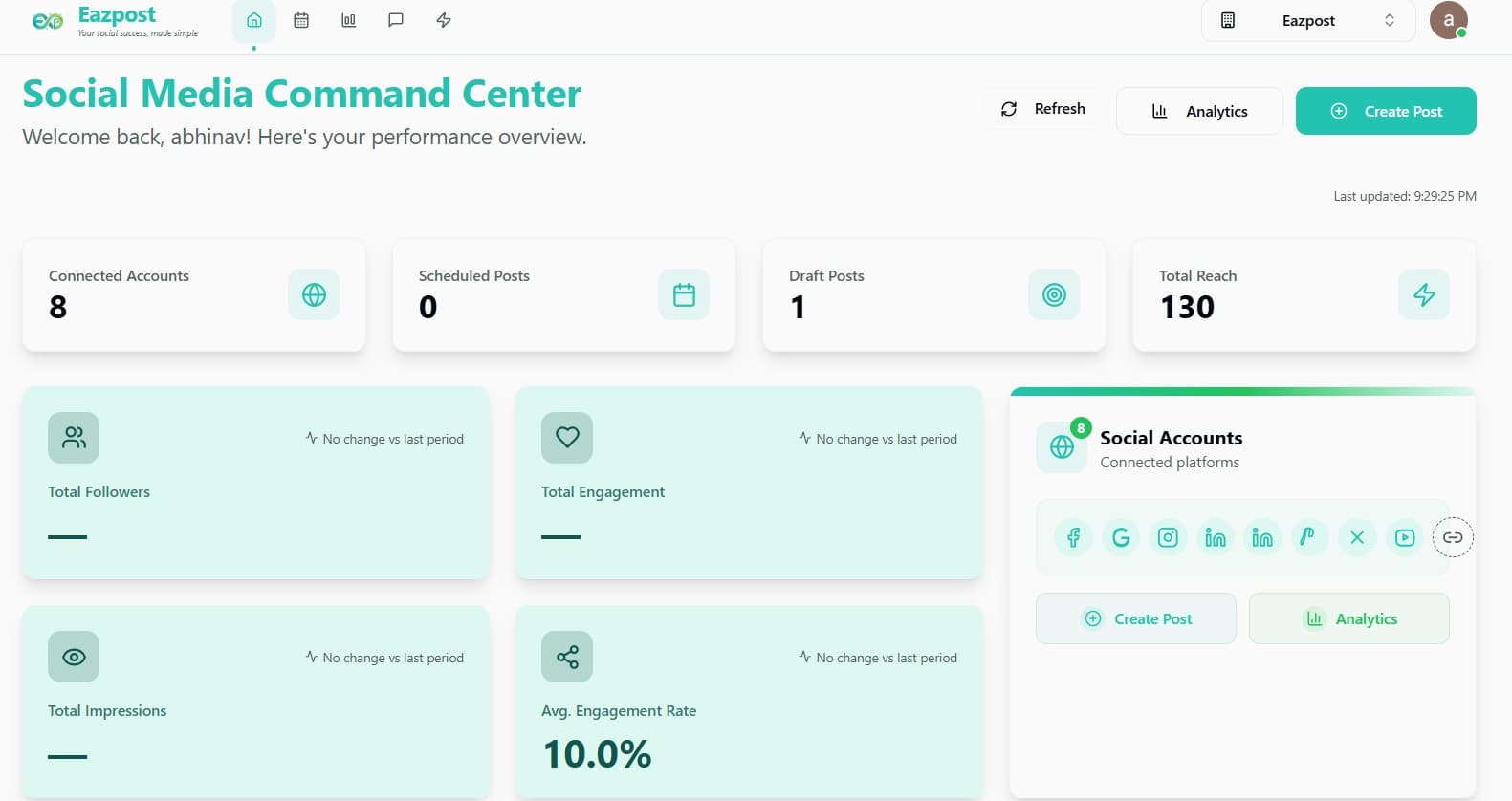Open the calendar nav icon
Screen dimensions: 1512x801
tap(301, 20)
